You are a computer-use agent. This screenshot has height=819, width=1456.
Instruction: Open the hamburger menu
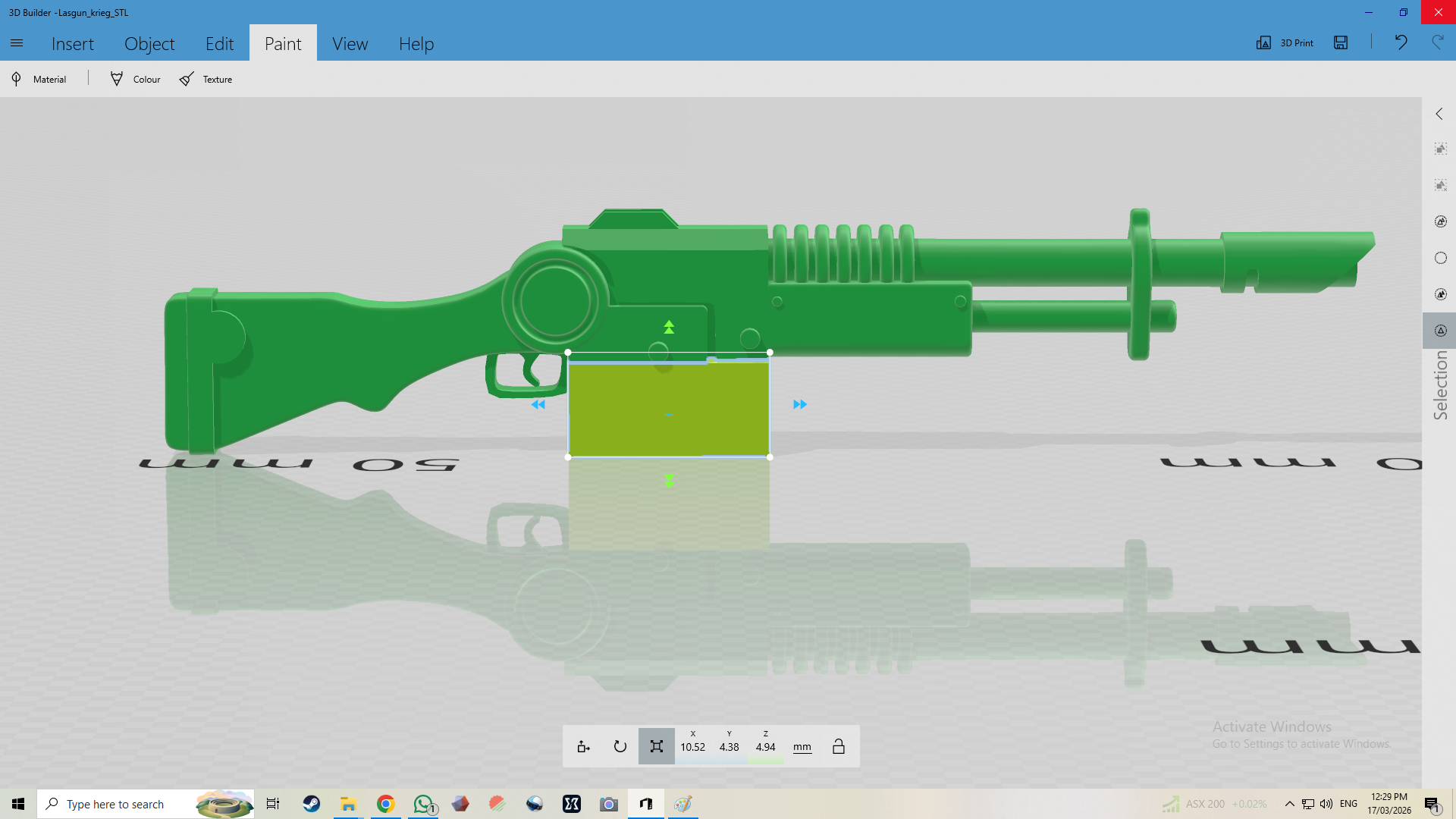pyautogui.click(x=17, y=43)
